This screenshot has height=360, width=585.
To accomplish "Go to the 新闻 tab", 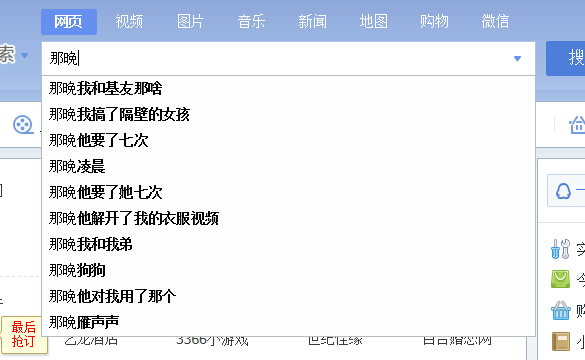I will (x=312, y=22).
